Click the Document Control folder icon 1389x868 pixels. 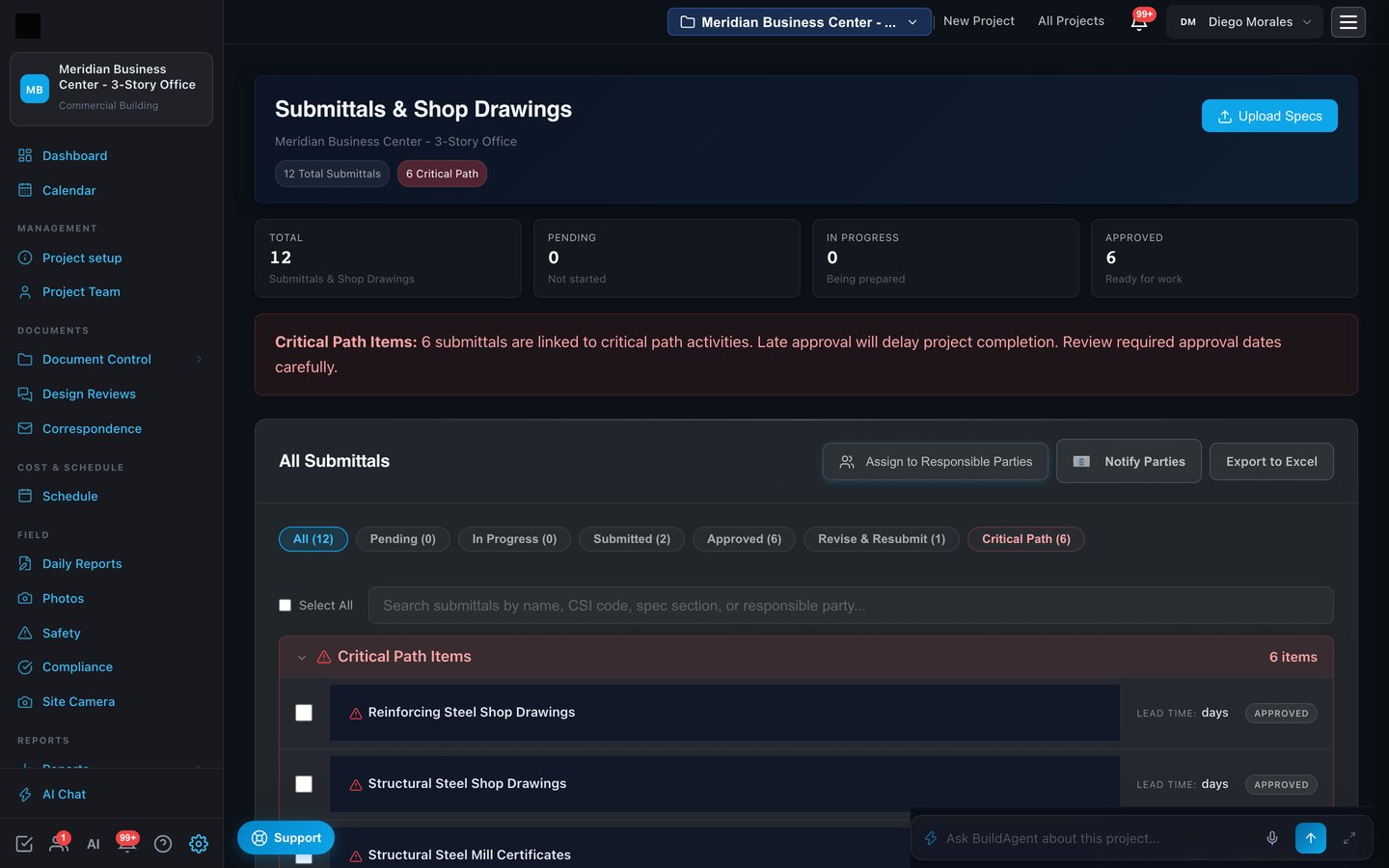pos(25,359)
